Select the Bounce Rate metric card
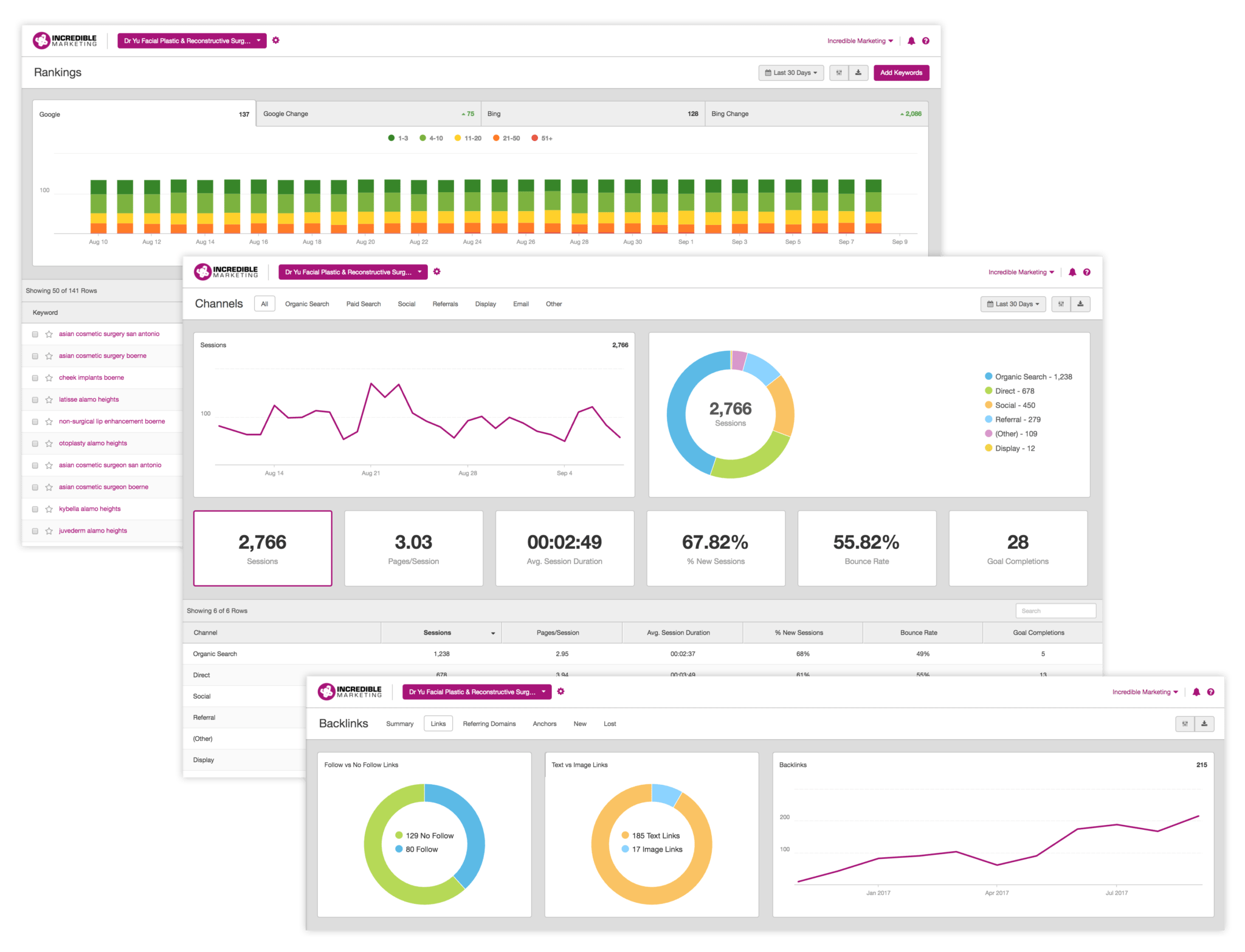 (867, 548)
